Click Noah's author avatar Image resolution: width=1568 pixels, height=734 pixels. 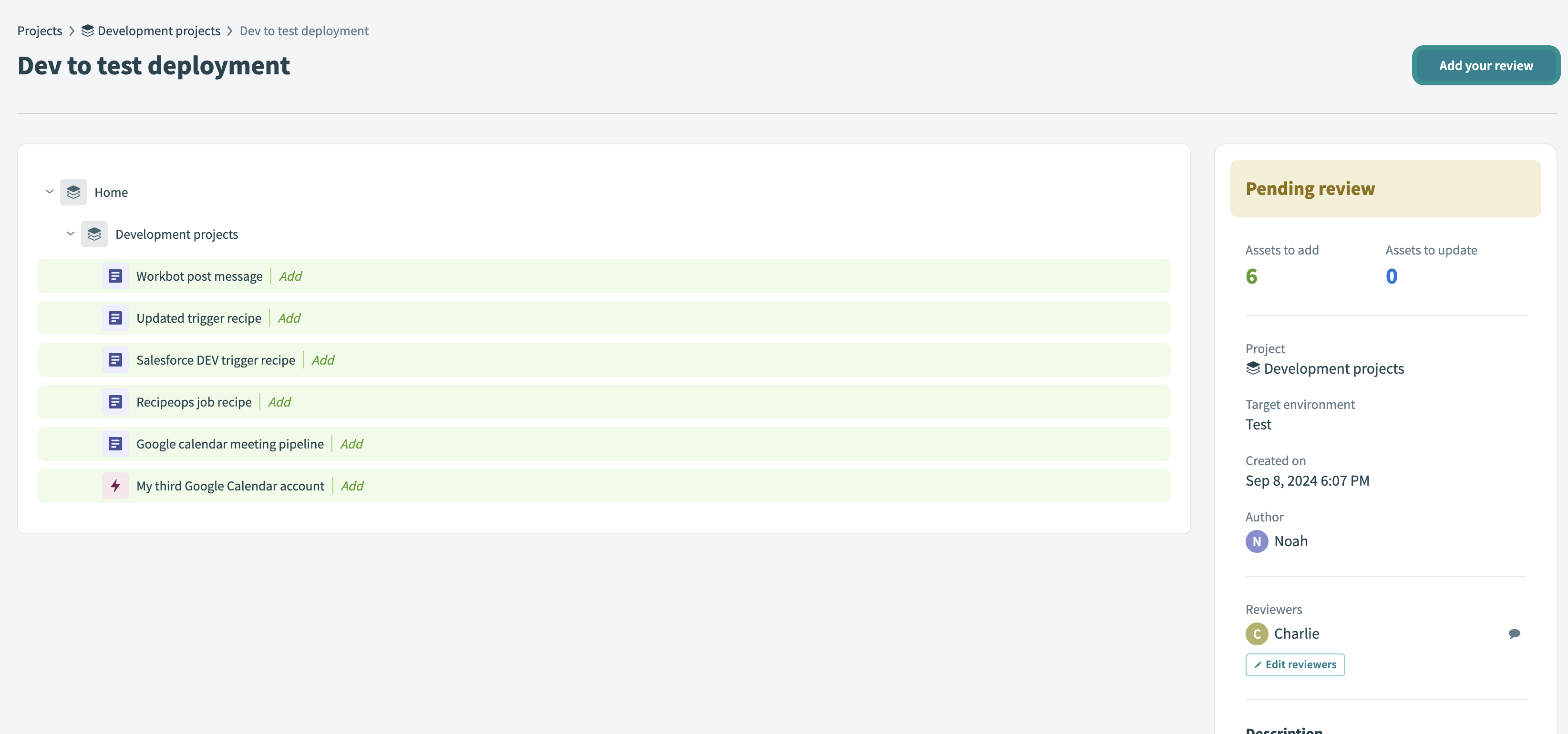tap(1256, 541)
